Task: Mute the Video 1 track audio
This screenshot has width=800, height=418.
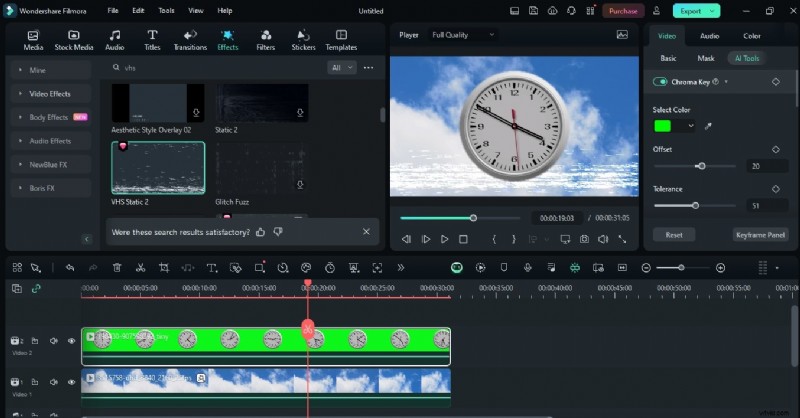Action: 54,381
